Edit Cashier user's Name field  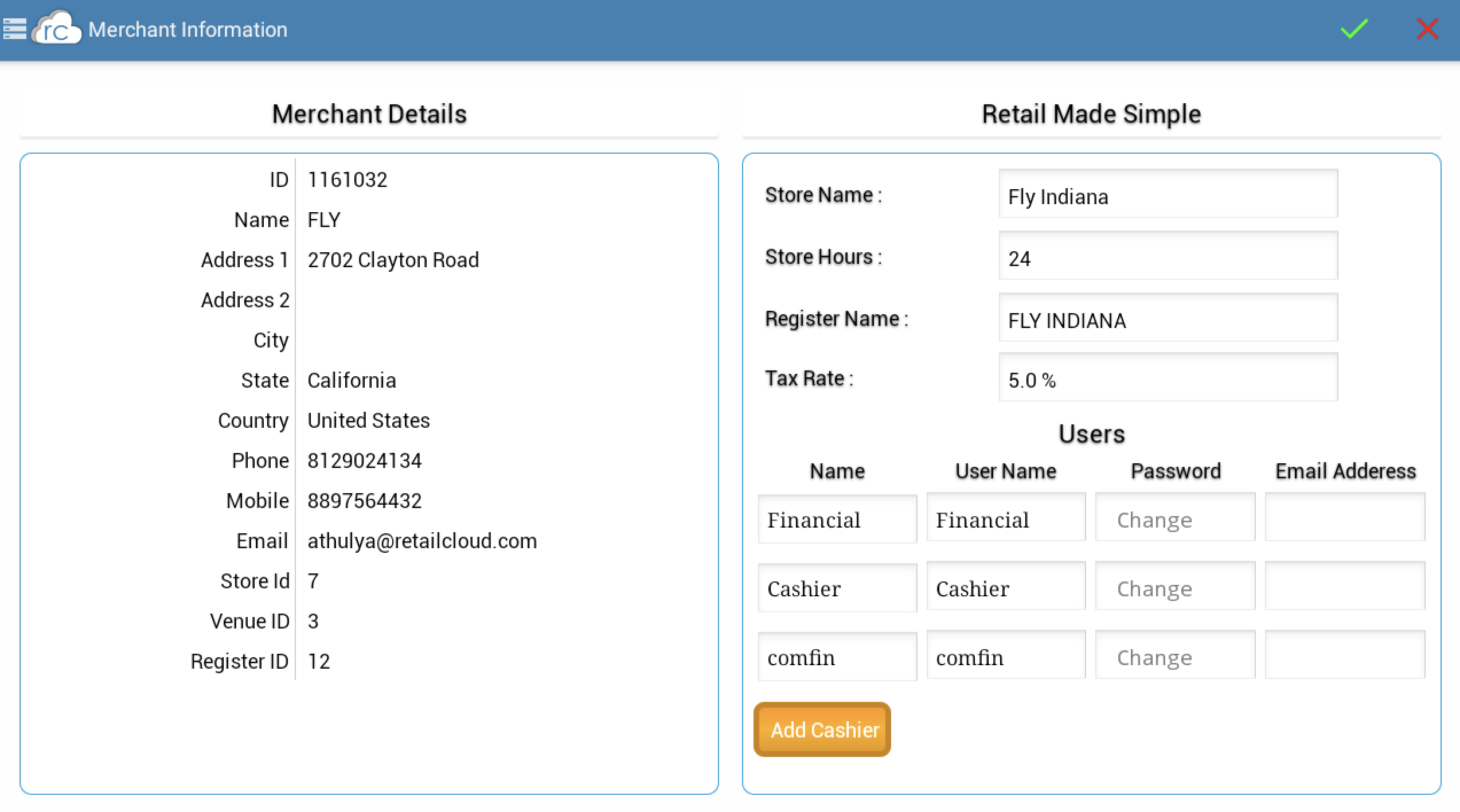(837, 587)
